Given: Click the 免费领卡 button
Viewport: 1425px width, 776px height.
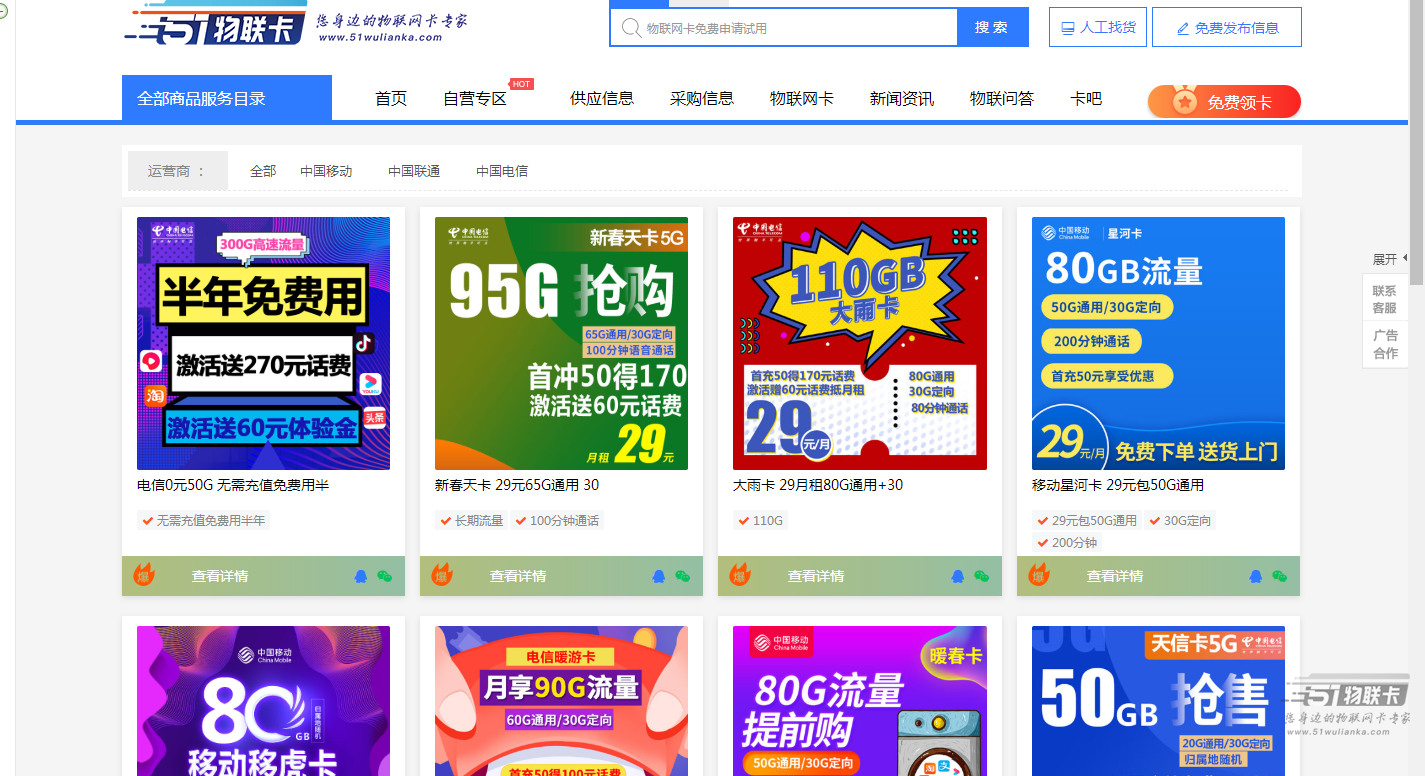Looking at the screenshot, I should (1224, 101).
